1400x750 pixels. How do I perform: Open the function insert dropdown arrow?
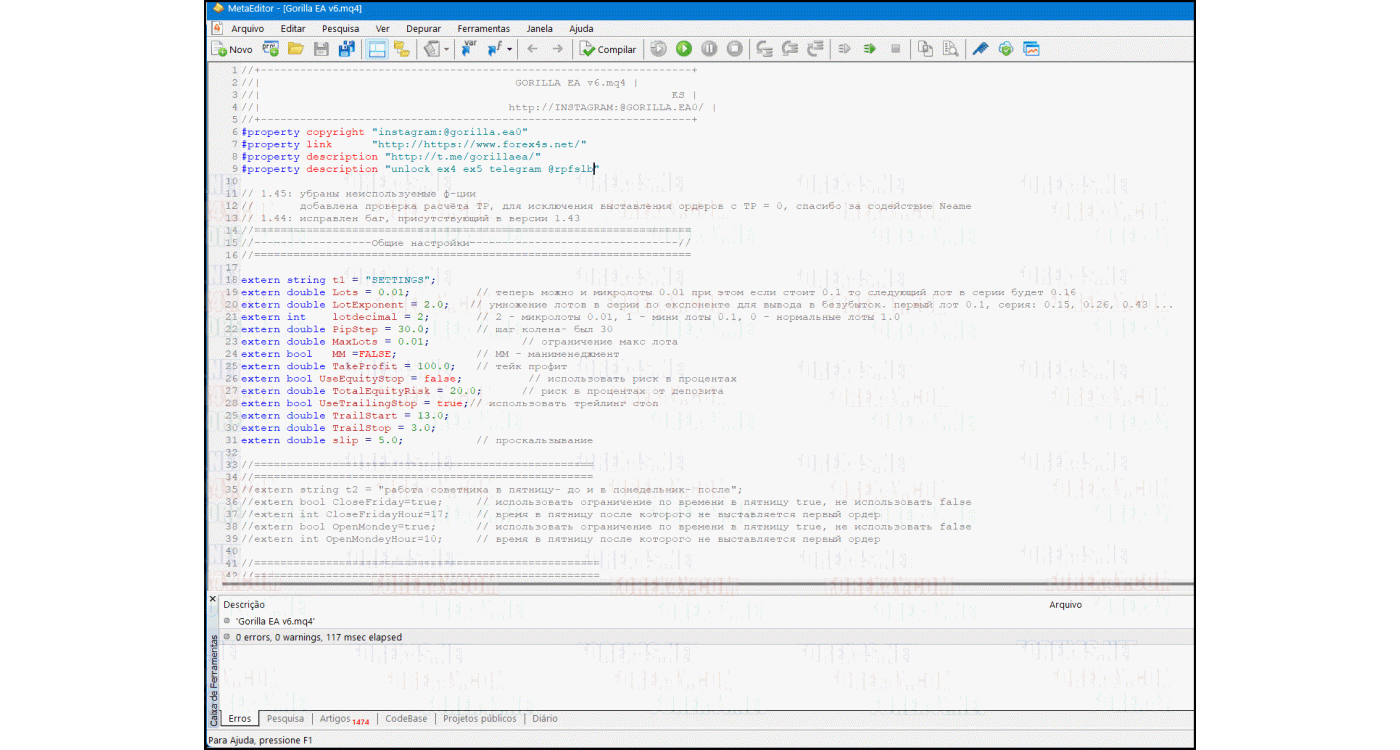[509, 49]
